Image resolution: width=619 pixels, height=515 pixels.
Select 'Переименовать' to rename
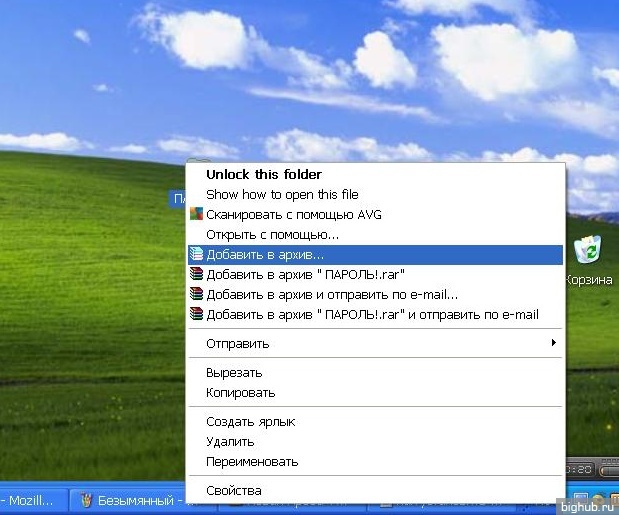coord(252,461)
